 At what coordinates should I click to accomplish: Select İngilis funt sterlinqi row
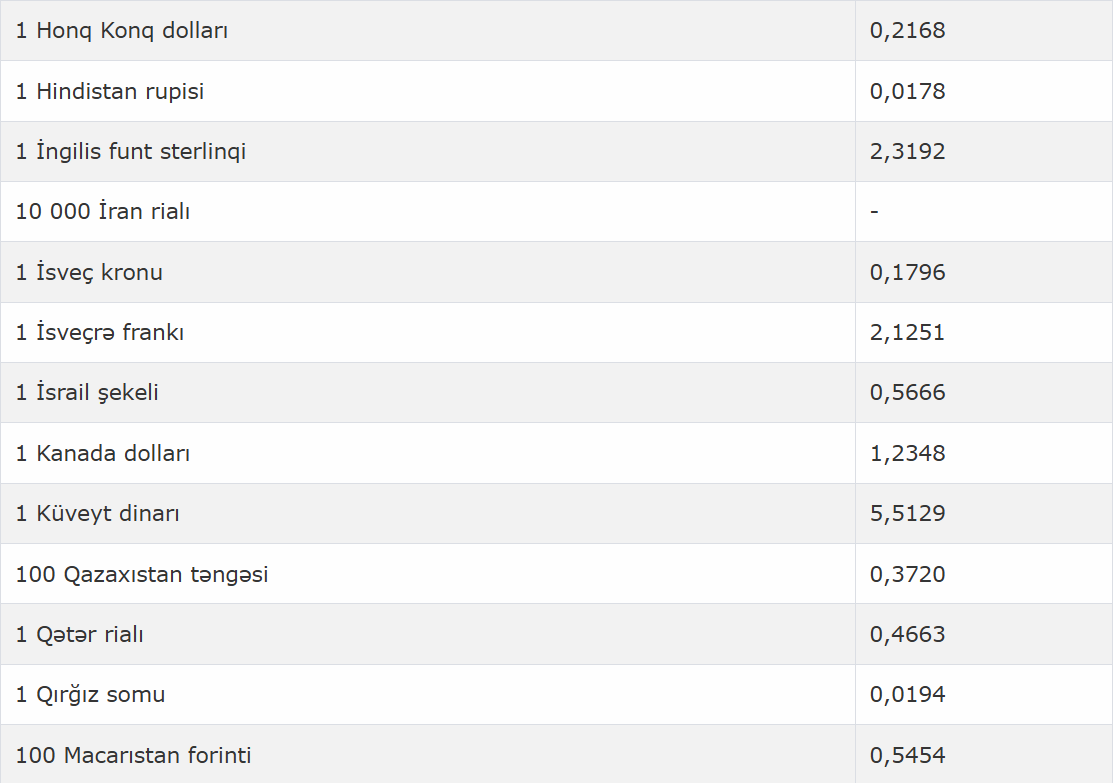point(556,151)
